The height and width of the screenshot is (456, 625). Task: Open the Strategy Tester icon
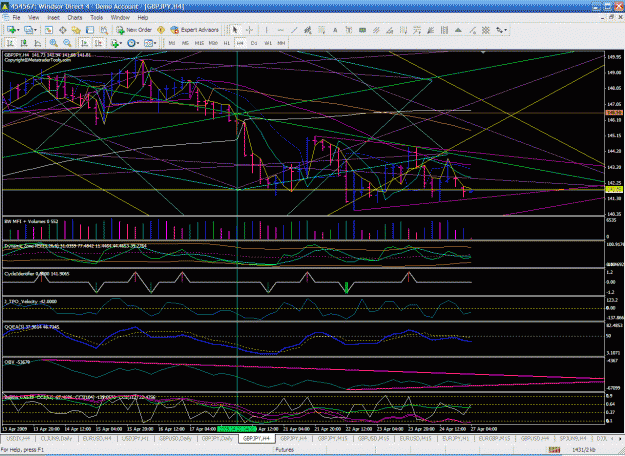(x=104, y=30)
